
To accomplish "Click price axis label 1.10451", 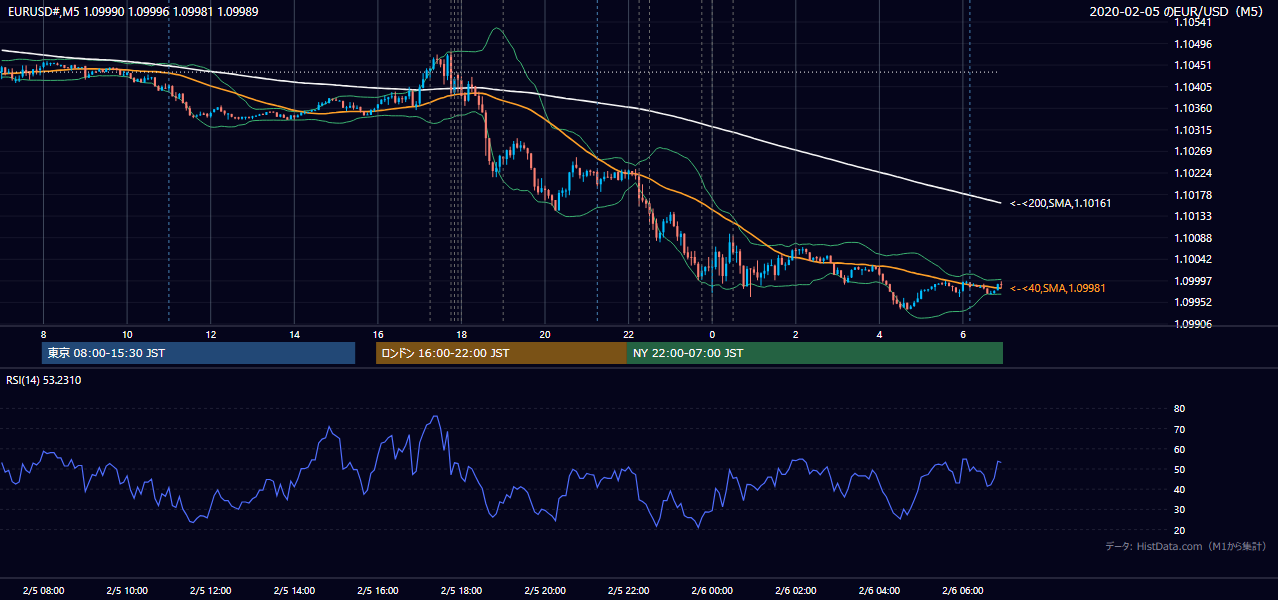I will click(1192, 65).
